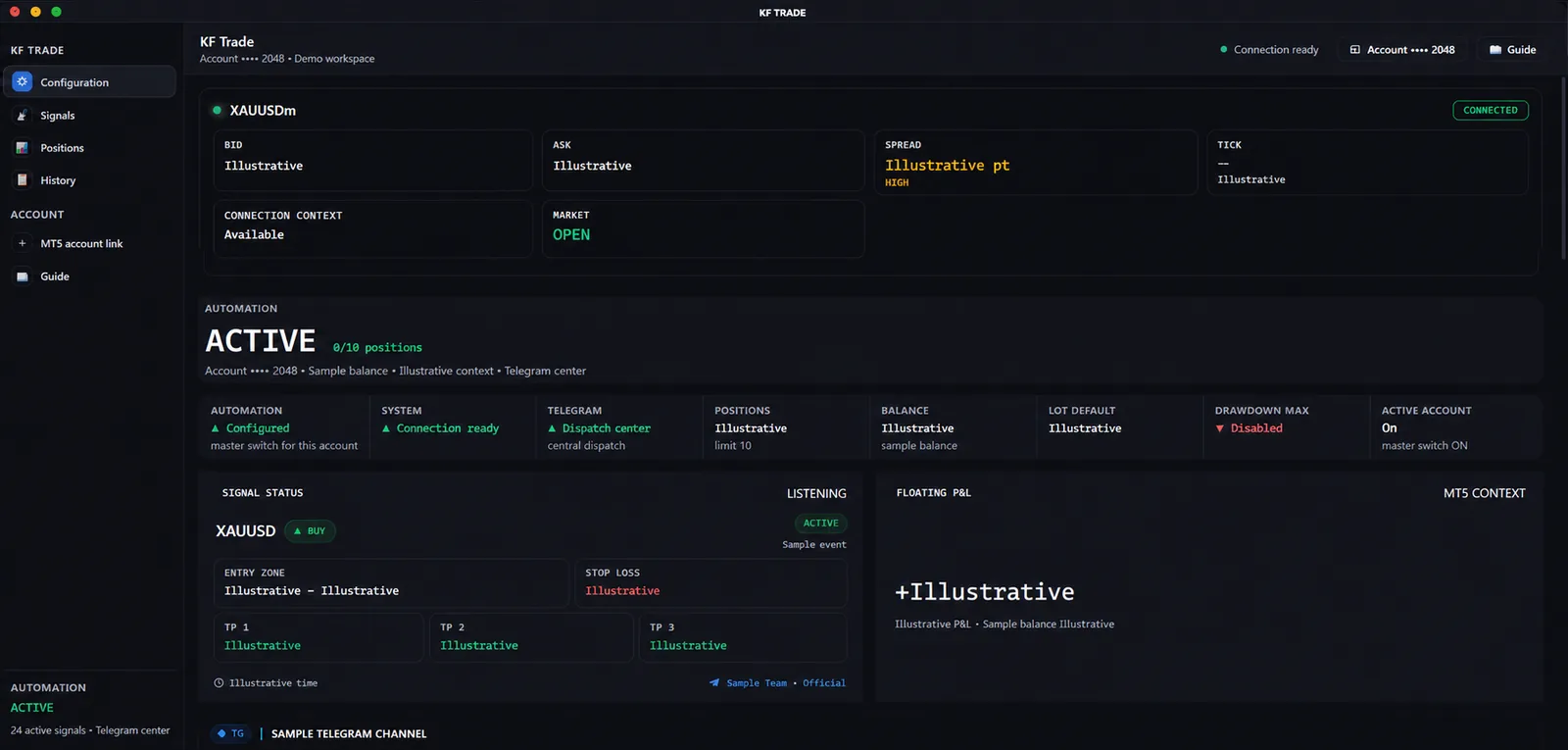Viewport: 1568px width, 750px height.
Task: Select the SPREAD value Illustrative pt
Action: coord(947,166)
